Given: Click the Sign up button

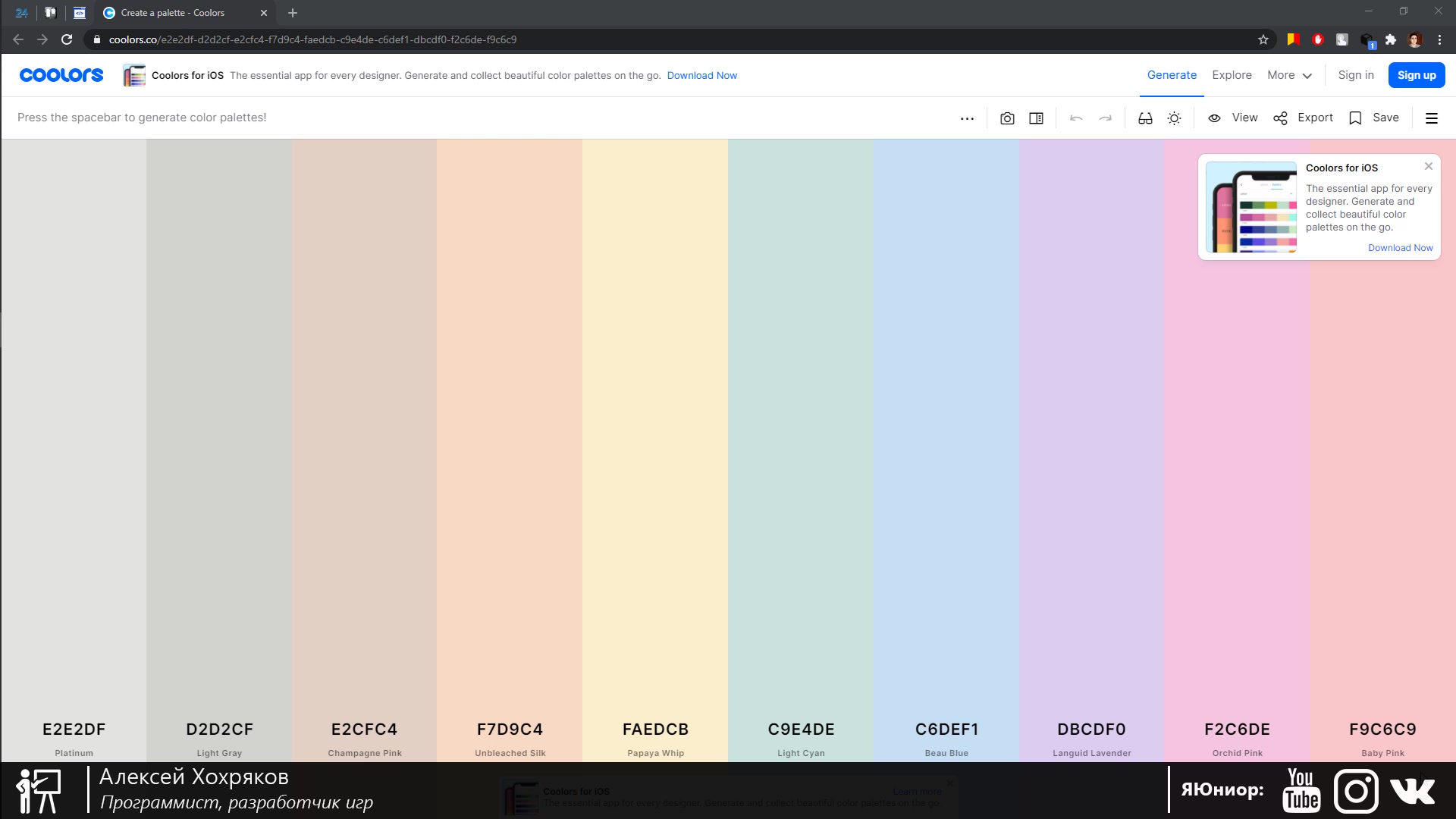Looking at the screenshot, I should pos(1416,75).
